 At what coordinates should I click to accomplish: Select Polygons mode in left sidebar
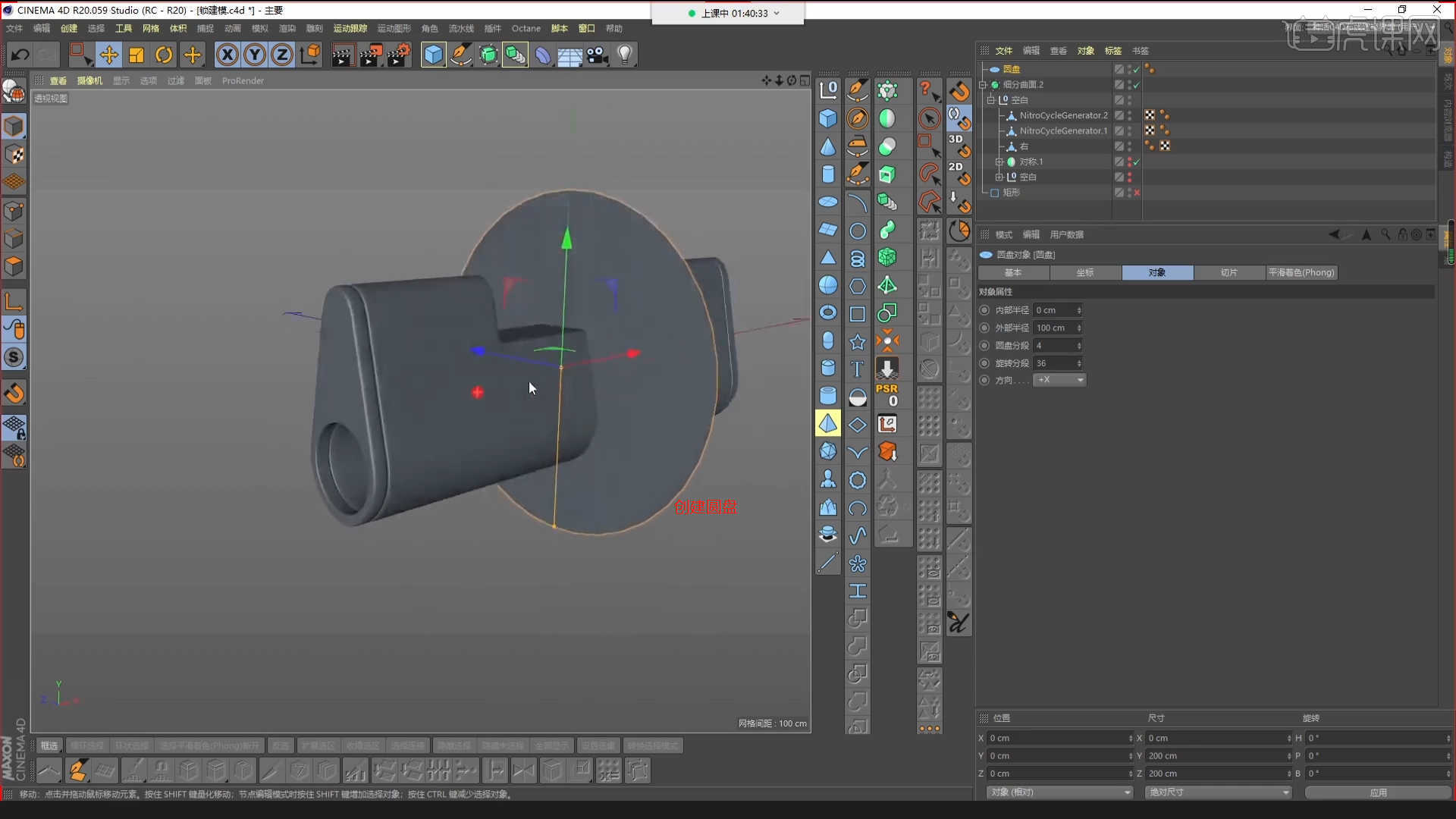click(14, 266)
